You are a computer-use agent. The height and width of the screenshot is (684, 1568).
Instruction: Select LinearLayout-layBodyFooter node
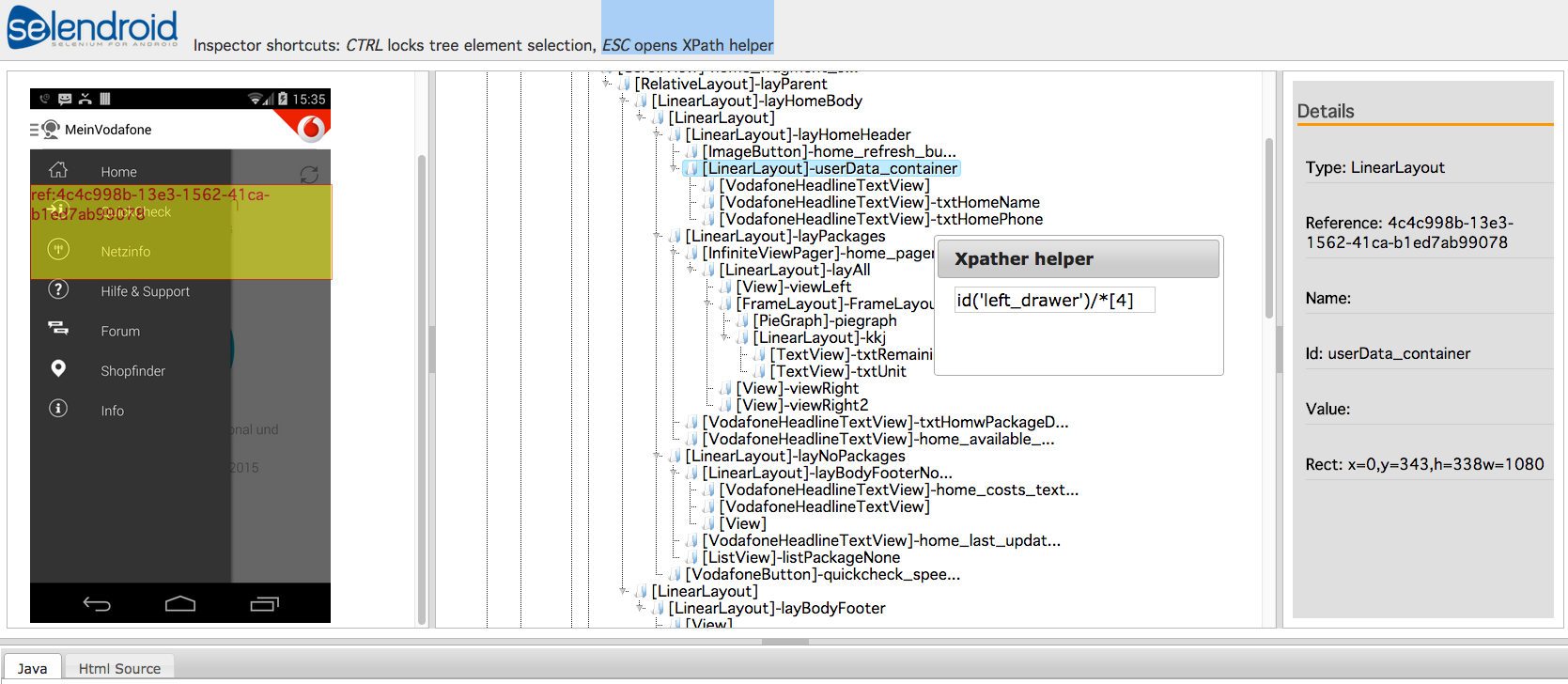777,608
